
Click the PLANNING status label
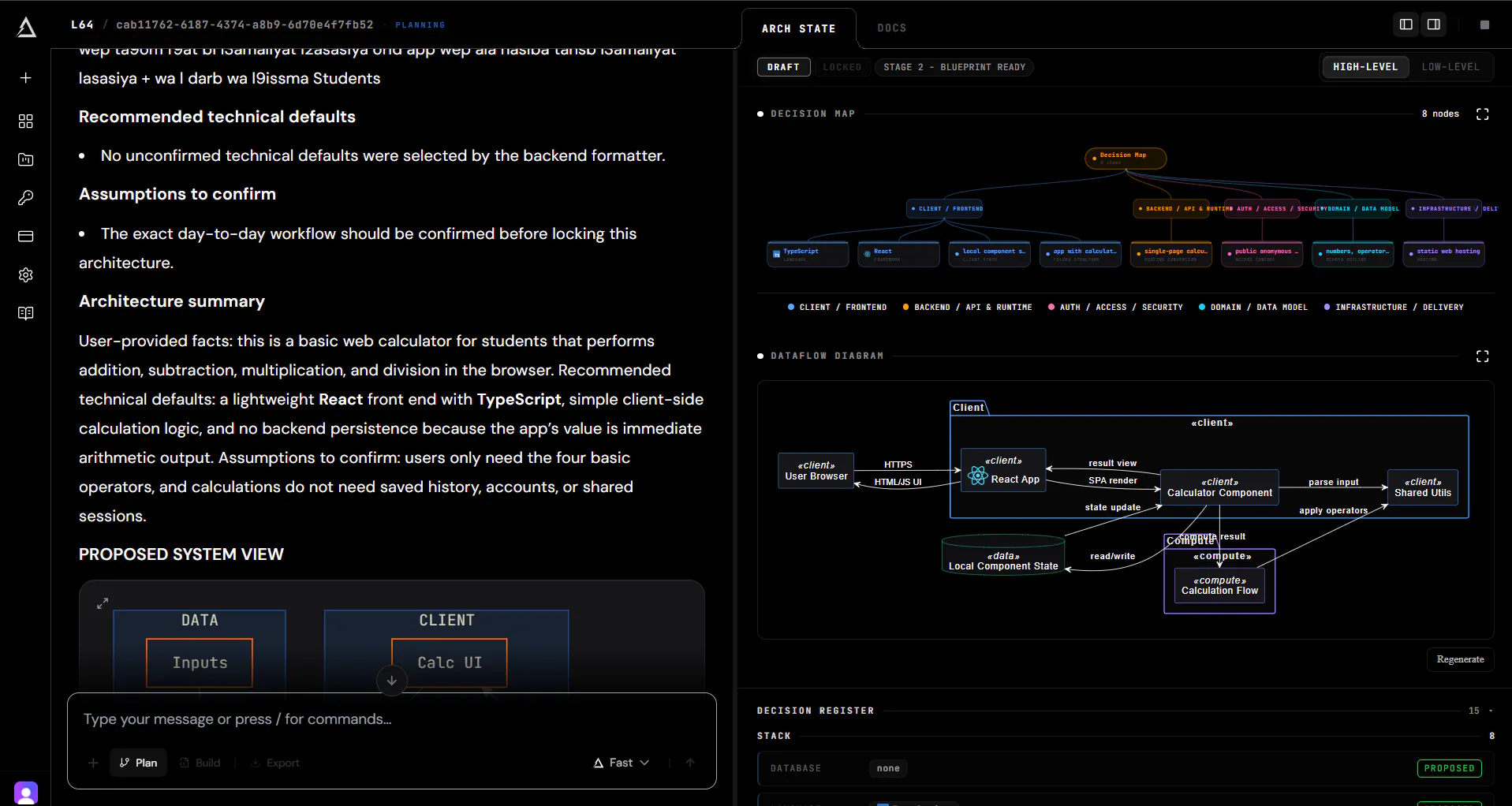[x=420, y=25]
